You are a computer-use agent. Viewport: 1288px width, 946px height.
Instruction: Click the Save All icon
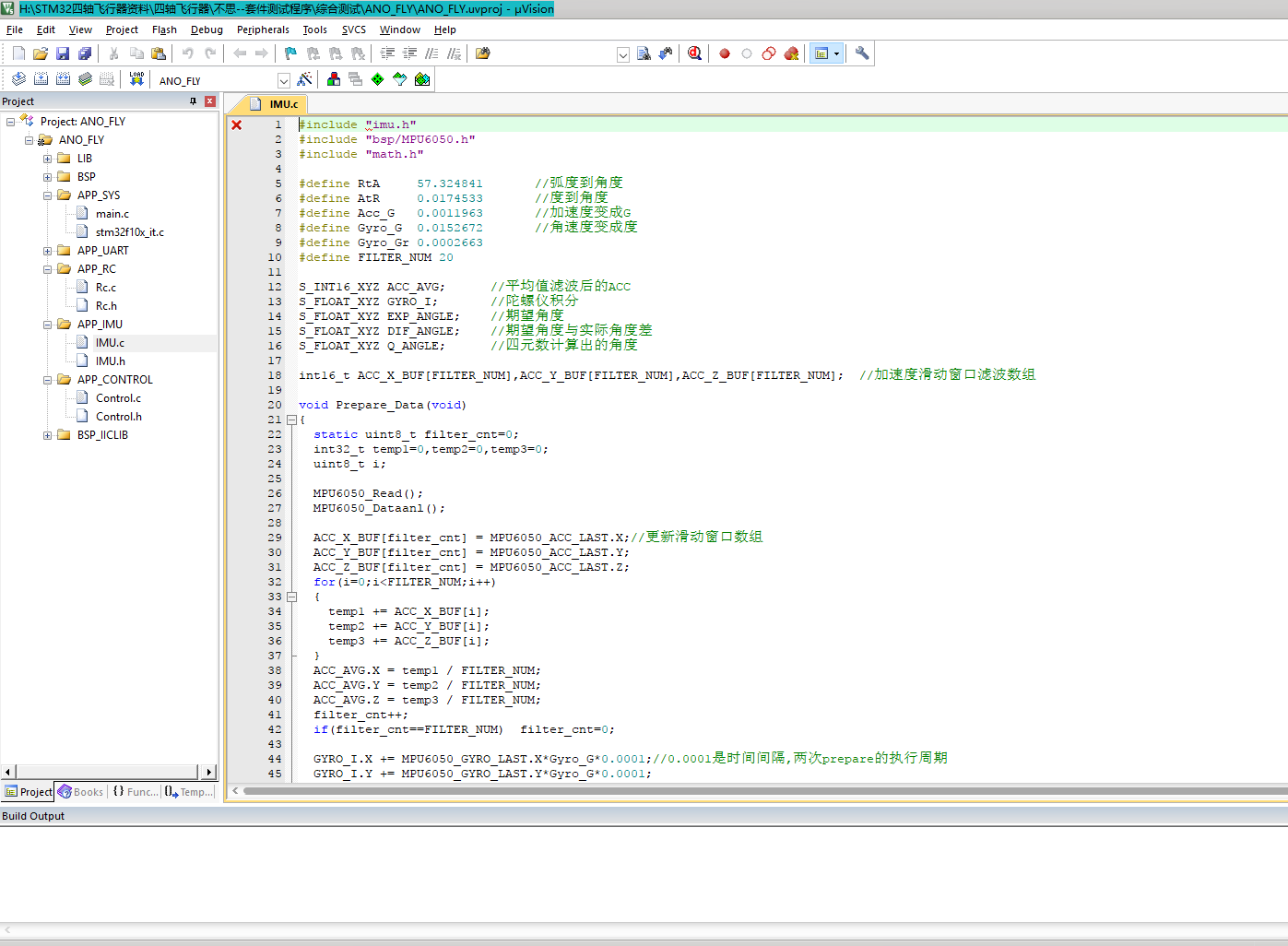(85, 53)
